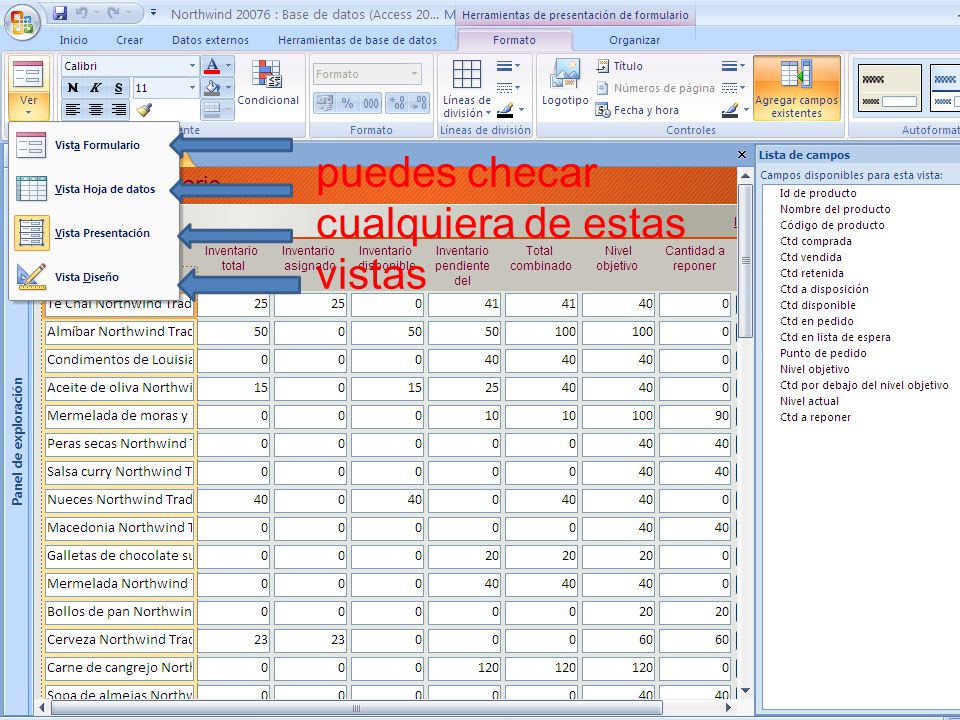The width and height of the screenshot is (960, 720).
Task: Open the Organizar ribbon tab
Action: click(x=634, y=40)
